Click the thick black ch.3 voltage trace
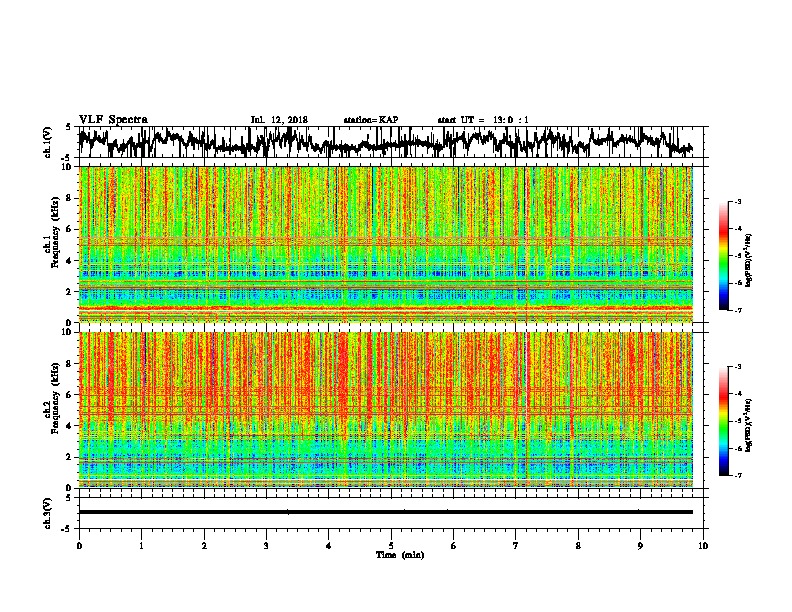792x612 pixels. [386, 512]
